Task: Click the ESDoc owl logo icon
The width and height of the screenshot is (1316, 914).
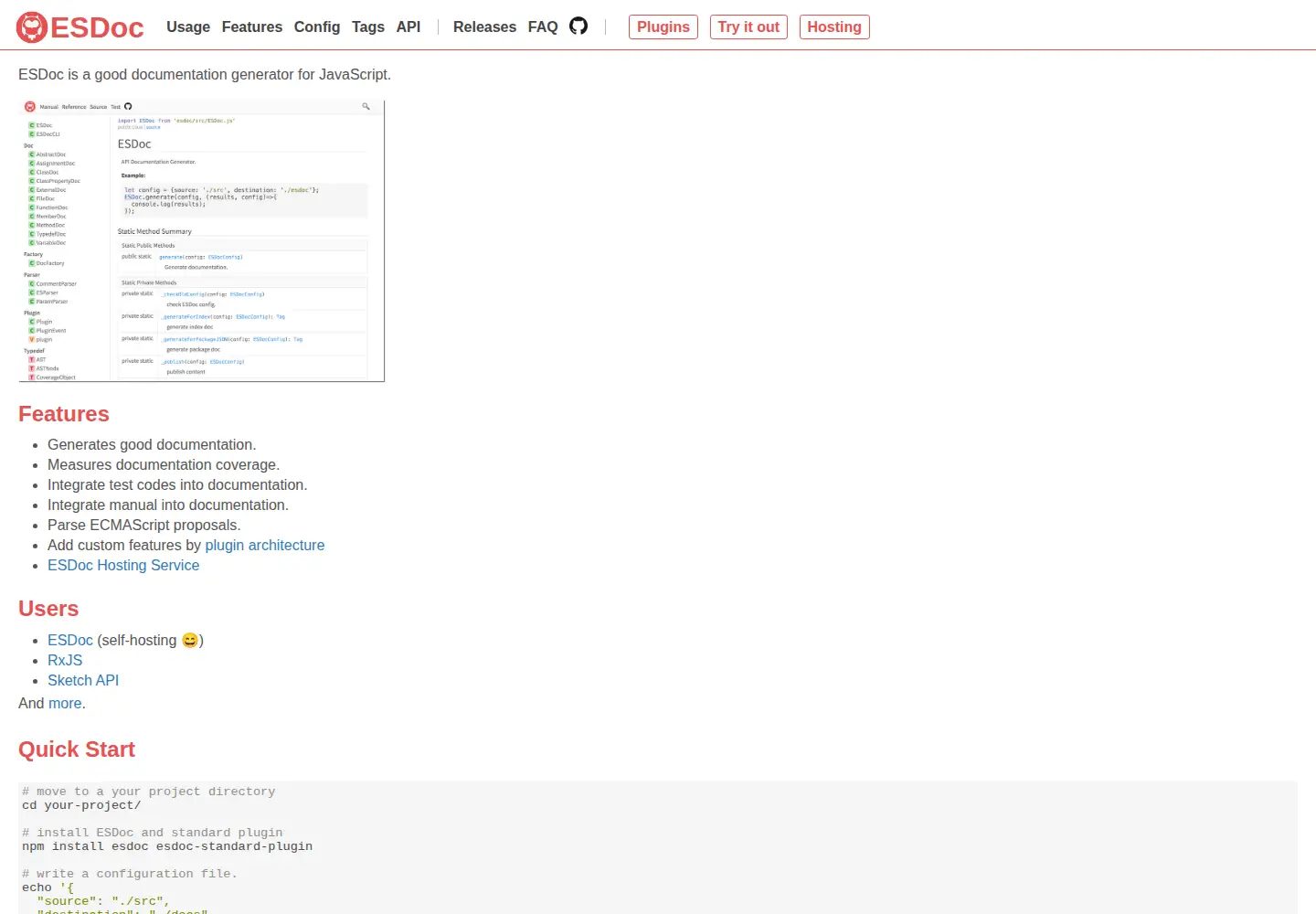Action: [x=32, y=27]
